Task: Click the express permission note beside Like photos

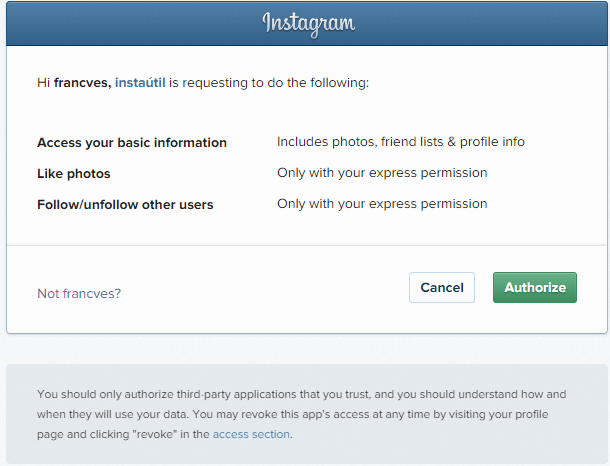Action: (382, 173)
